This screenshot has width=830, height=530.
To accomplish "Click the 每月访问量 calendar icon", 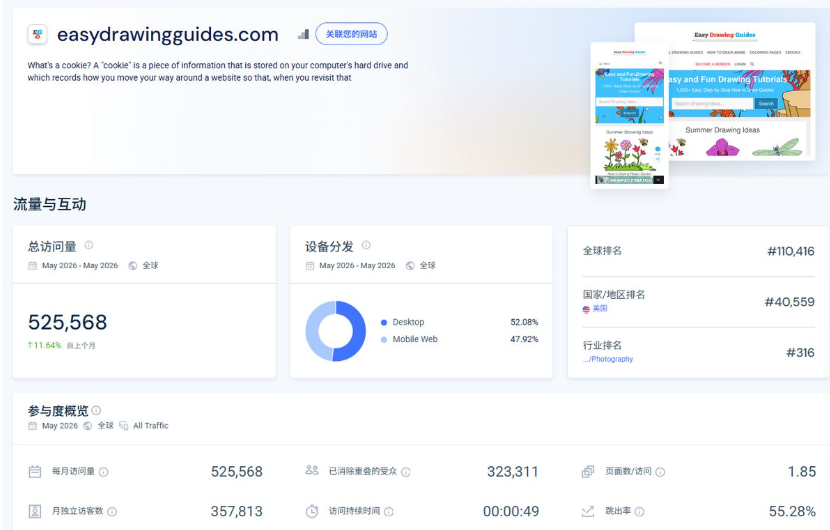I will tap(35, 471).
